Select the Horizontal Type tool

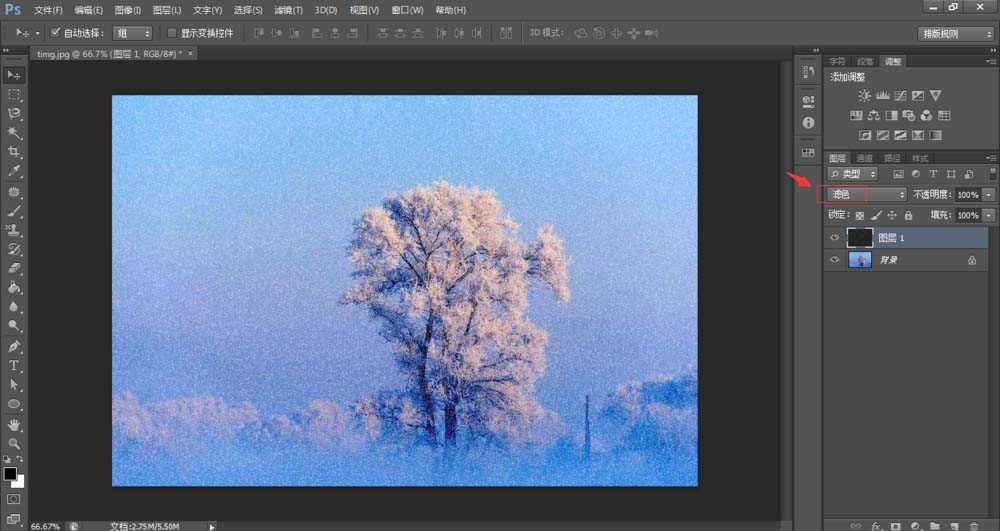13,366
